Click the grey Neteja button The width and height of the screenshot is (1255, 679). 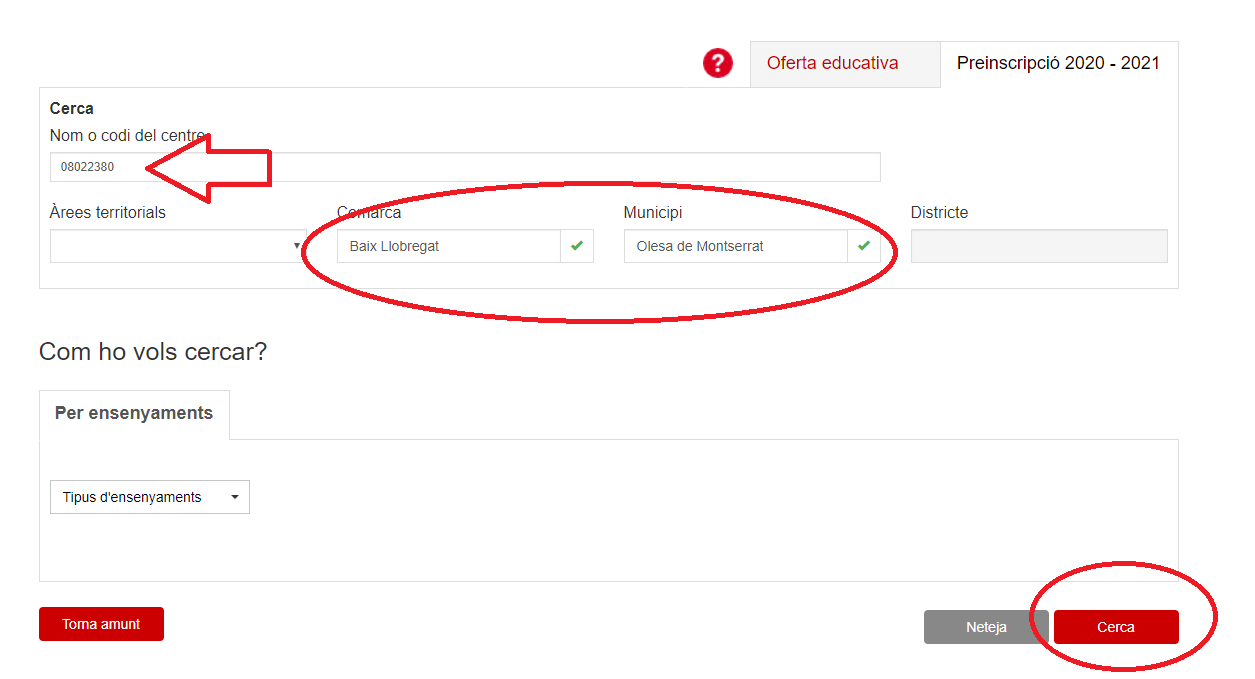[986, 627]
